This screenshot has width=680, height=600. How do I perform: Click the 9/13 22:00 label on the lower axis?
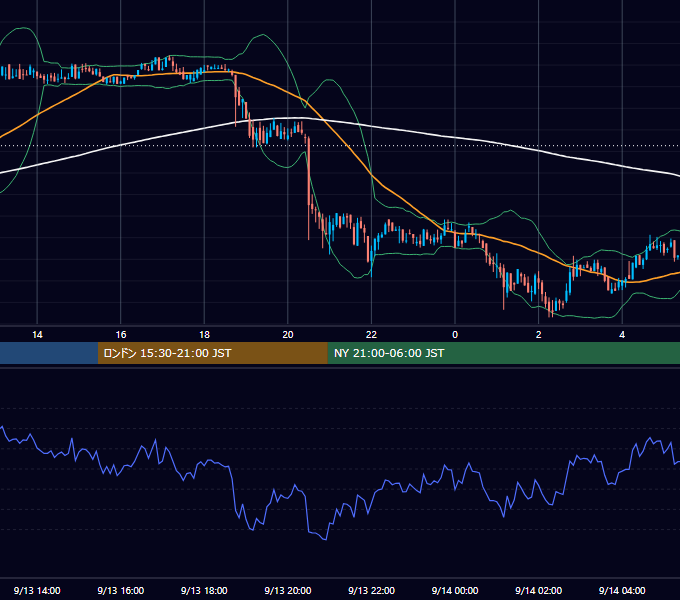tap(372, 590)
